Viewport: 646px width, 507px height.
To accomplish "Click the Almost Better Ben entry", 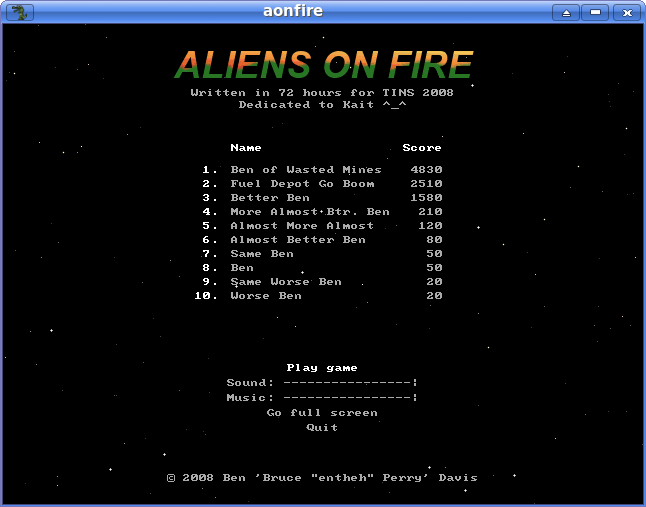I will click(298, 240).
